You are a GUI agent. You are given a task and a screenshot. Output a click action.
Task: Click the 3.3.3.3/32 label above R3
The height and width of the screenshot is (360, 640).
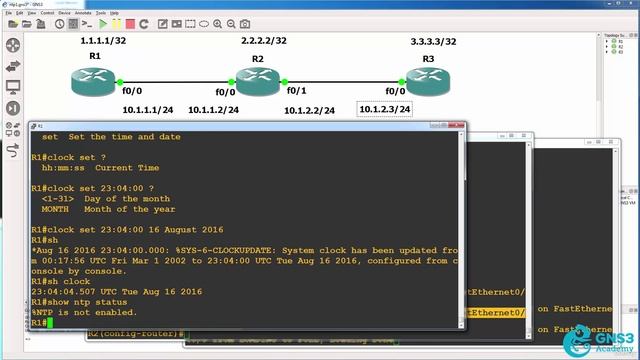coord(433,42)
